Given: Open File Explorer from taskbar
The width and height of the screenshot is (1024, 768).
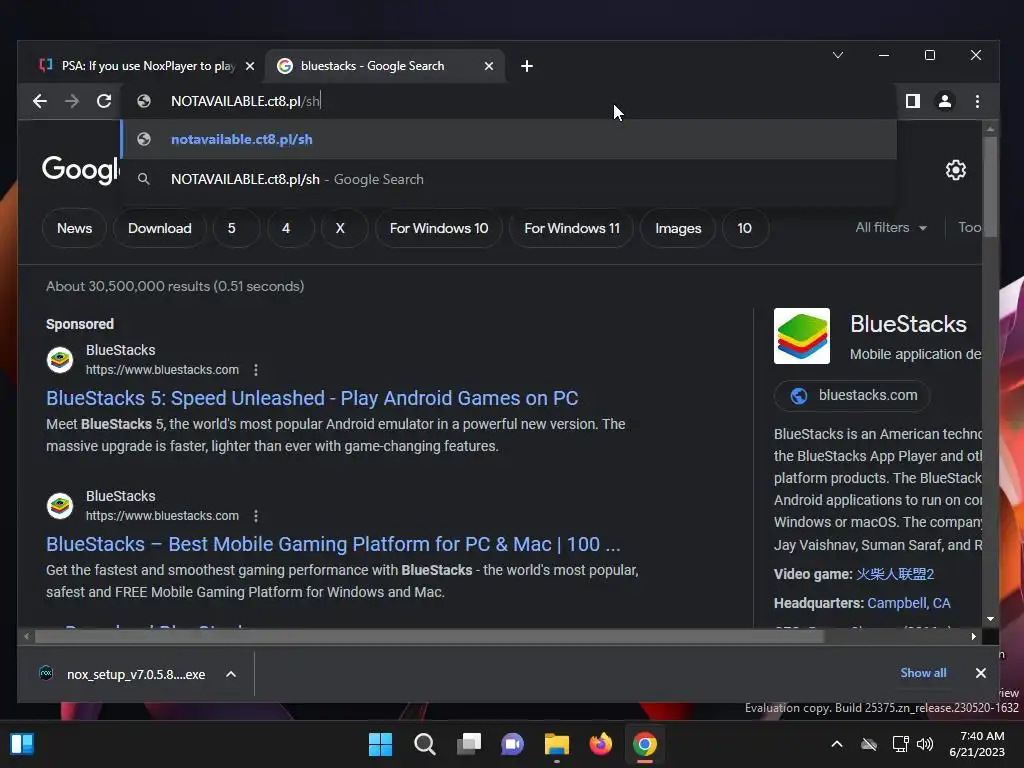Looking at the screenshot, I should coord(556,744).
